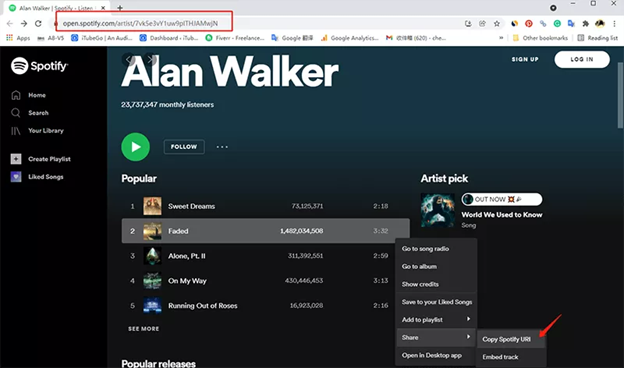Select Running Out of Roses track title
This screenshot has width=624, height=368.
pyautogui.click(x=203, y=306)
